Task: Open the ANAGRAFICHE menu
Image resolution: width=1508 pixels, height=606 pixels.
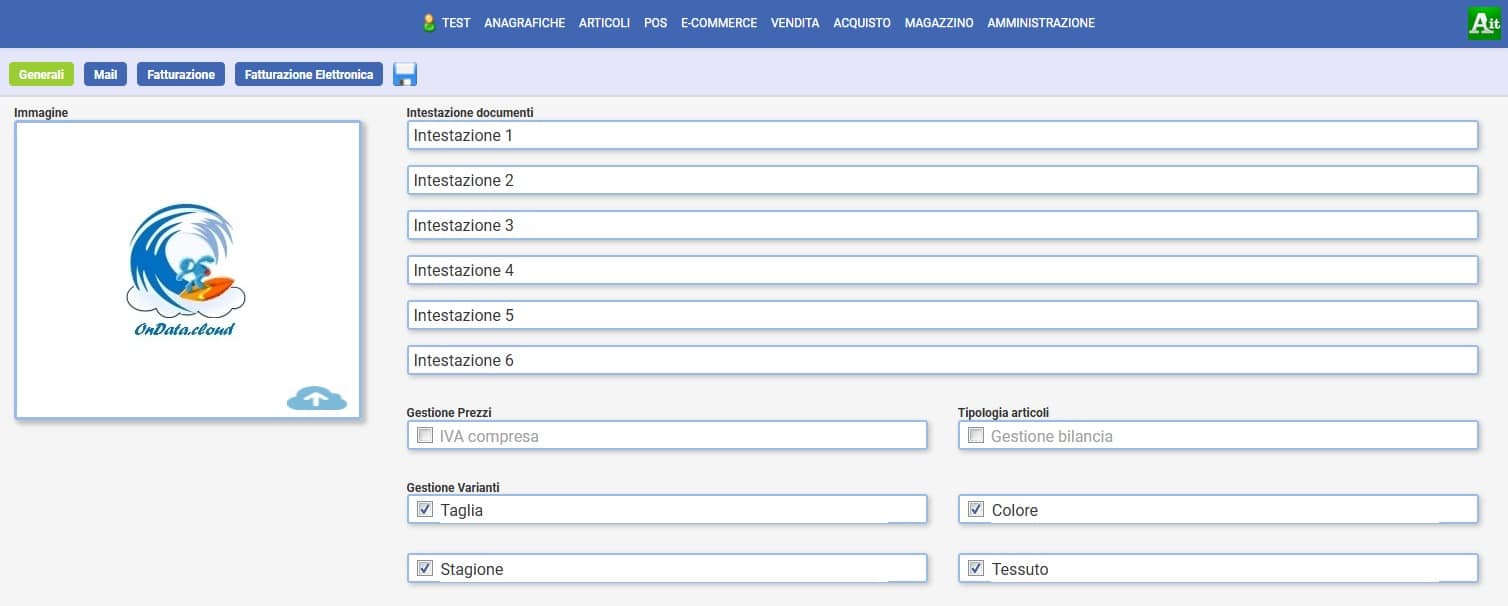Action: tap(524, 23)
